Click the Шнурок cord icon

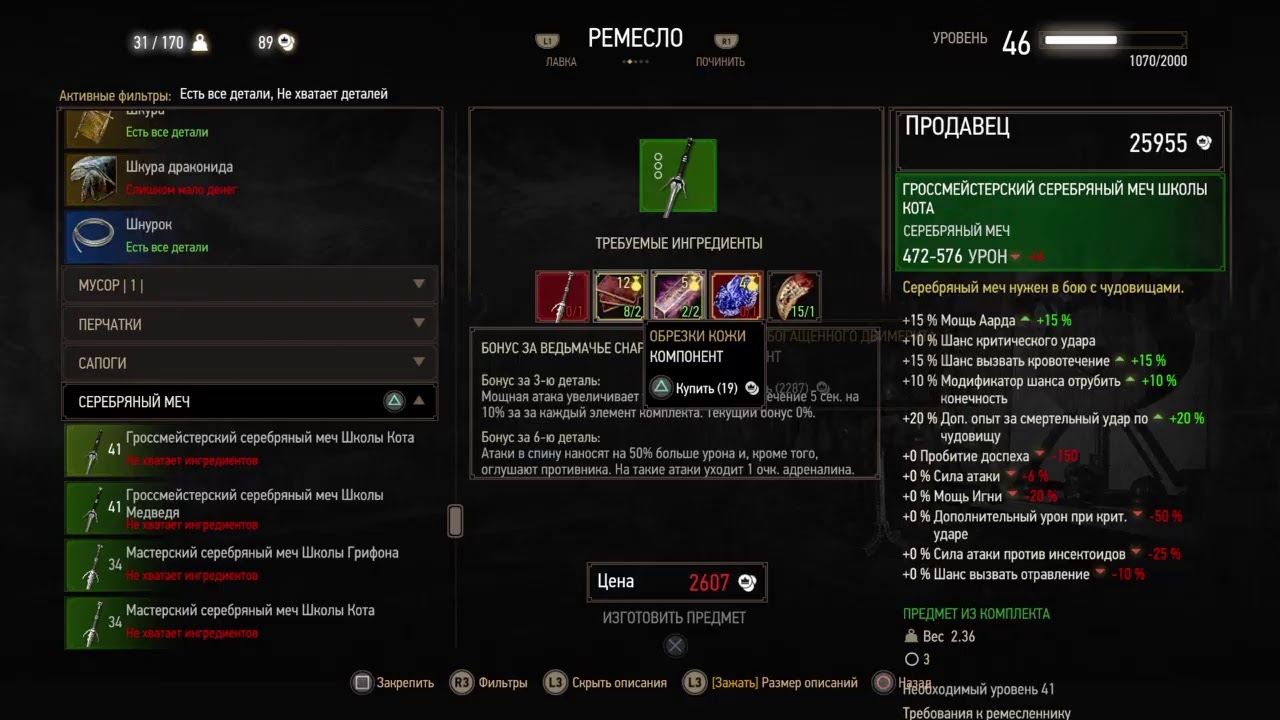pos(93,236)
